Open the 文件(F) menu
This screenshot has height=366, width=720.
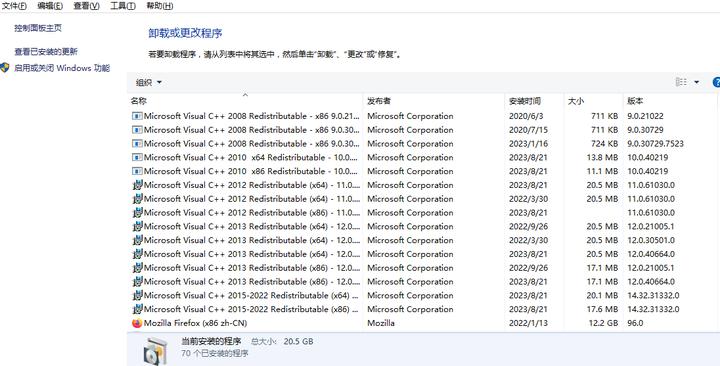[14, 6]
